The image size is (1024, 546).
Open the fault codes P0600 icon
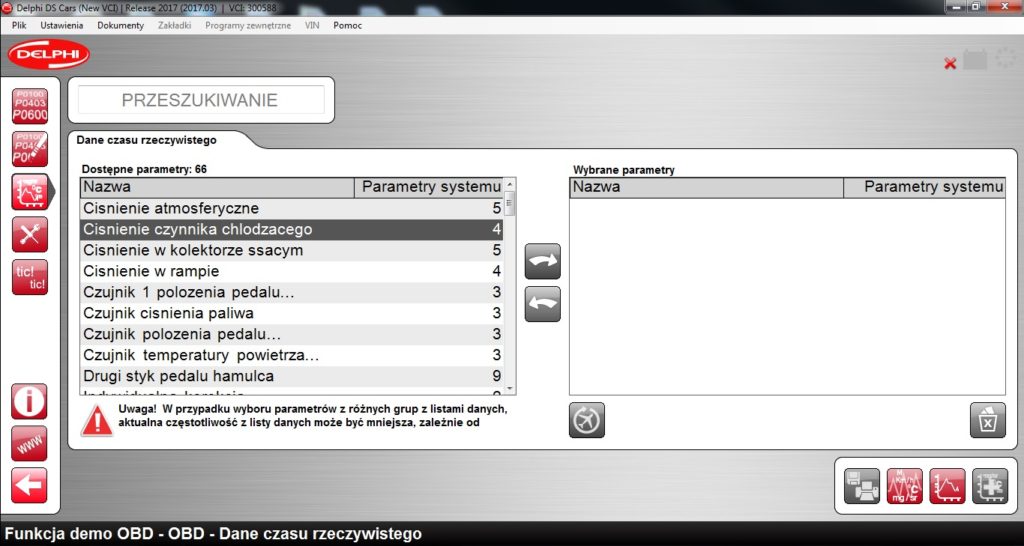[x=29, y=106]
